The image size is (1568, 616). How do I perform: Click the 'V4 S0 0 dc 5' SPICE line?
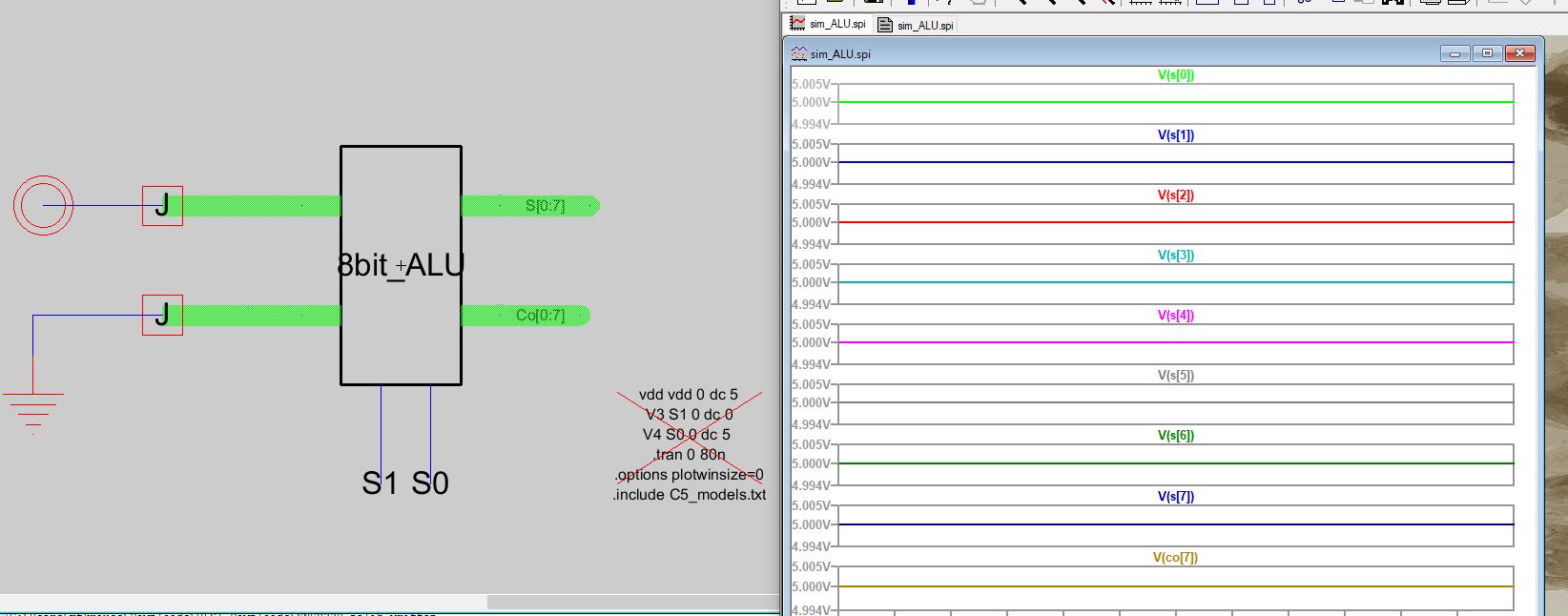tap(687, 435)
